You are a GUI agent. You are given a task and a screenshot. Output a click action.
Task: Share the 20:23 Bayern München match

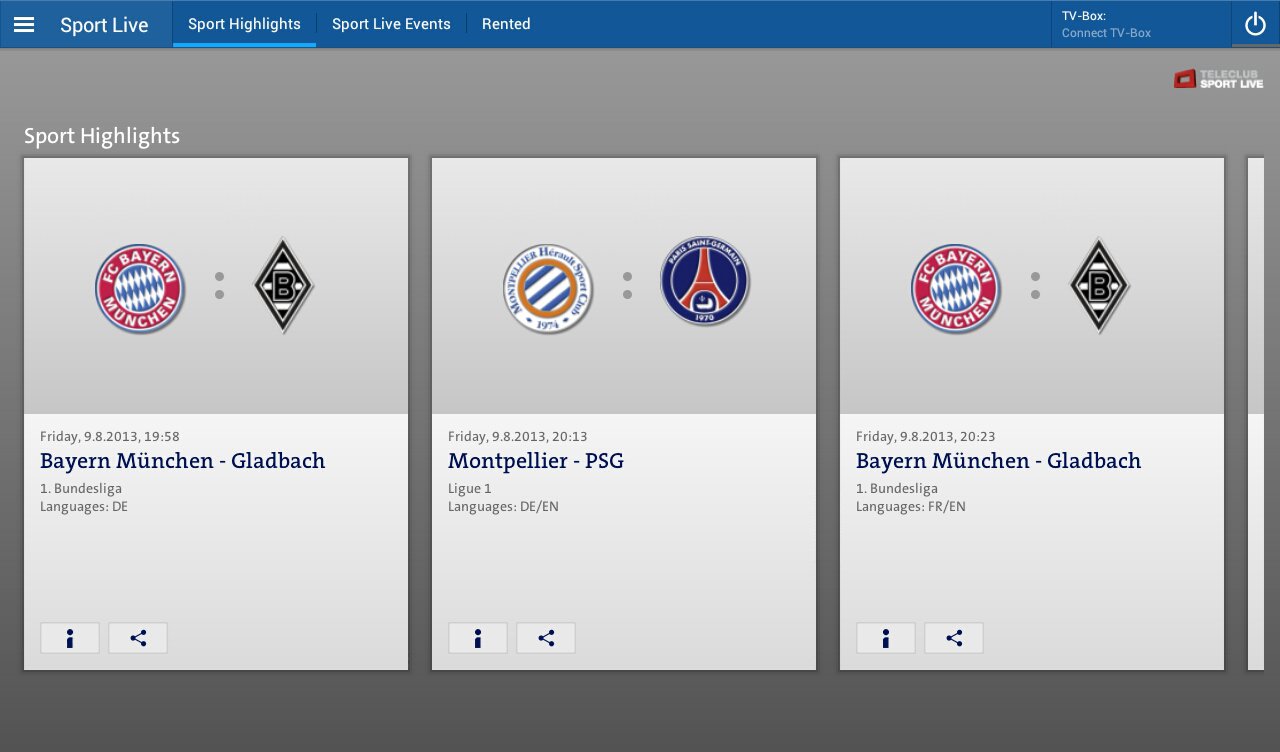click(x=954, y=638)
